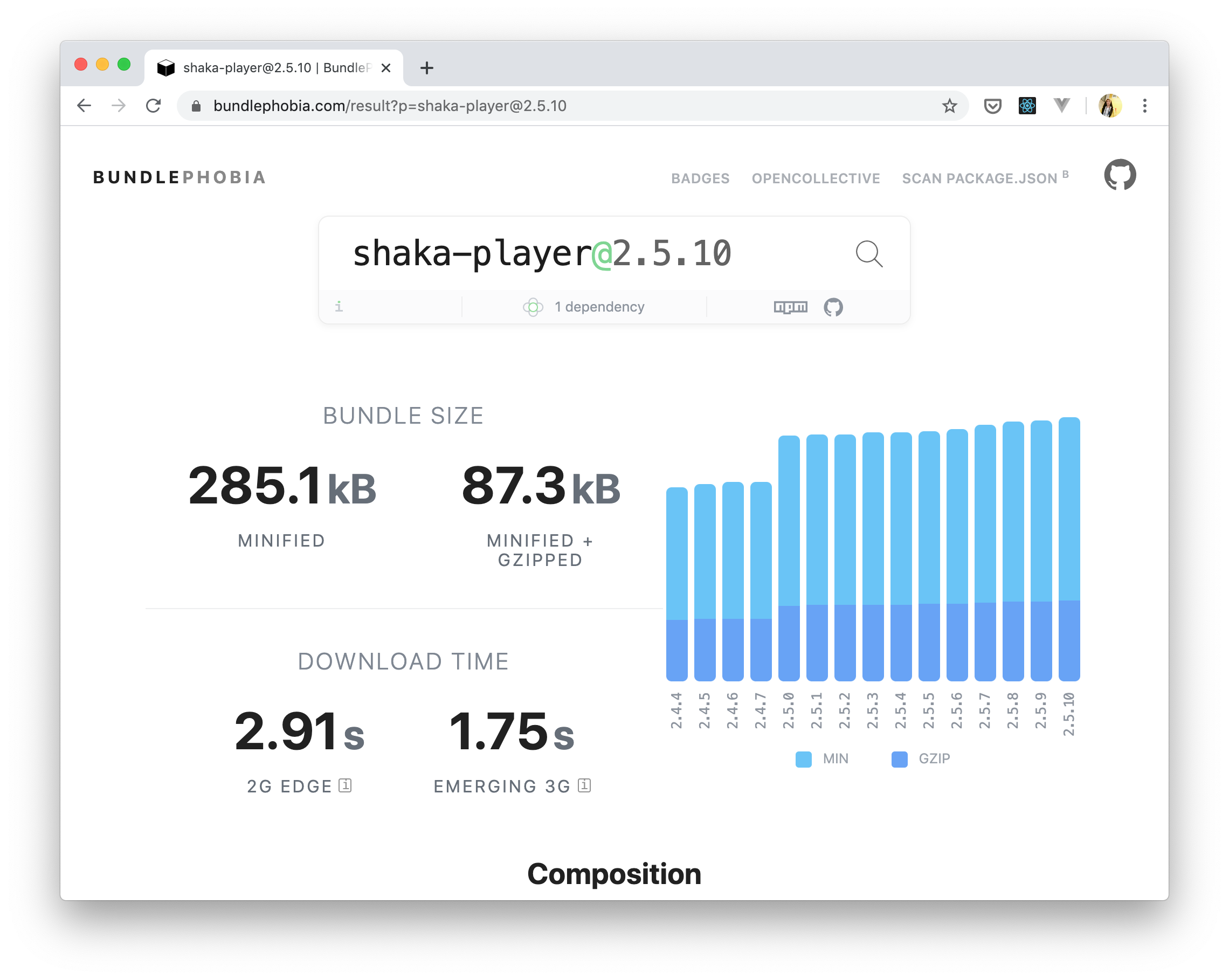
Task: Click the browser back arrow
Action: (85, 106)
